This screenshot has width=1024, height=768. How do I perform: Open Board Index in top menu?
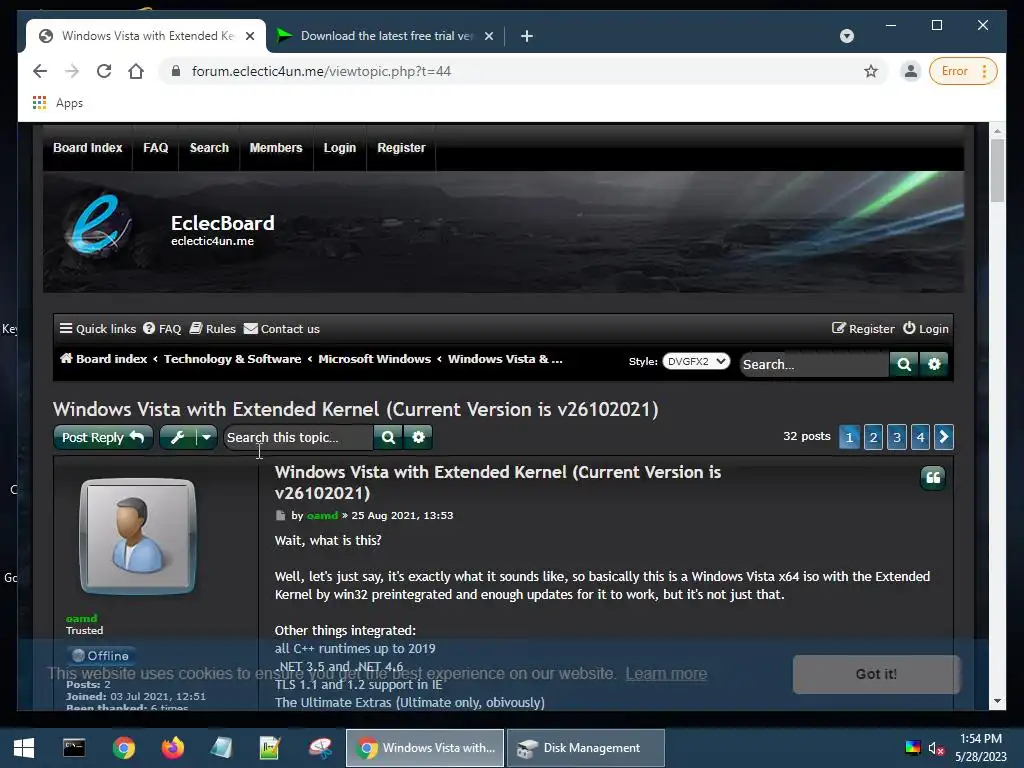pyautogui.click(x=88, y=148)
